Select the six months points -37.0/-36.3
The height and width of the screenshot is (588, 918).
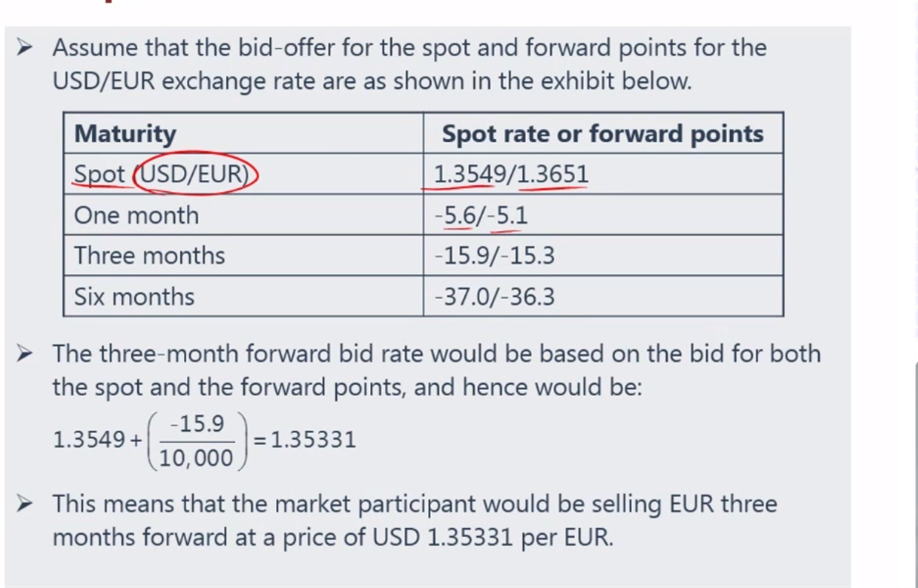(494, 297)
